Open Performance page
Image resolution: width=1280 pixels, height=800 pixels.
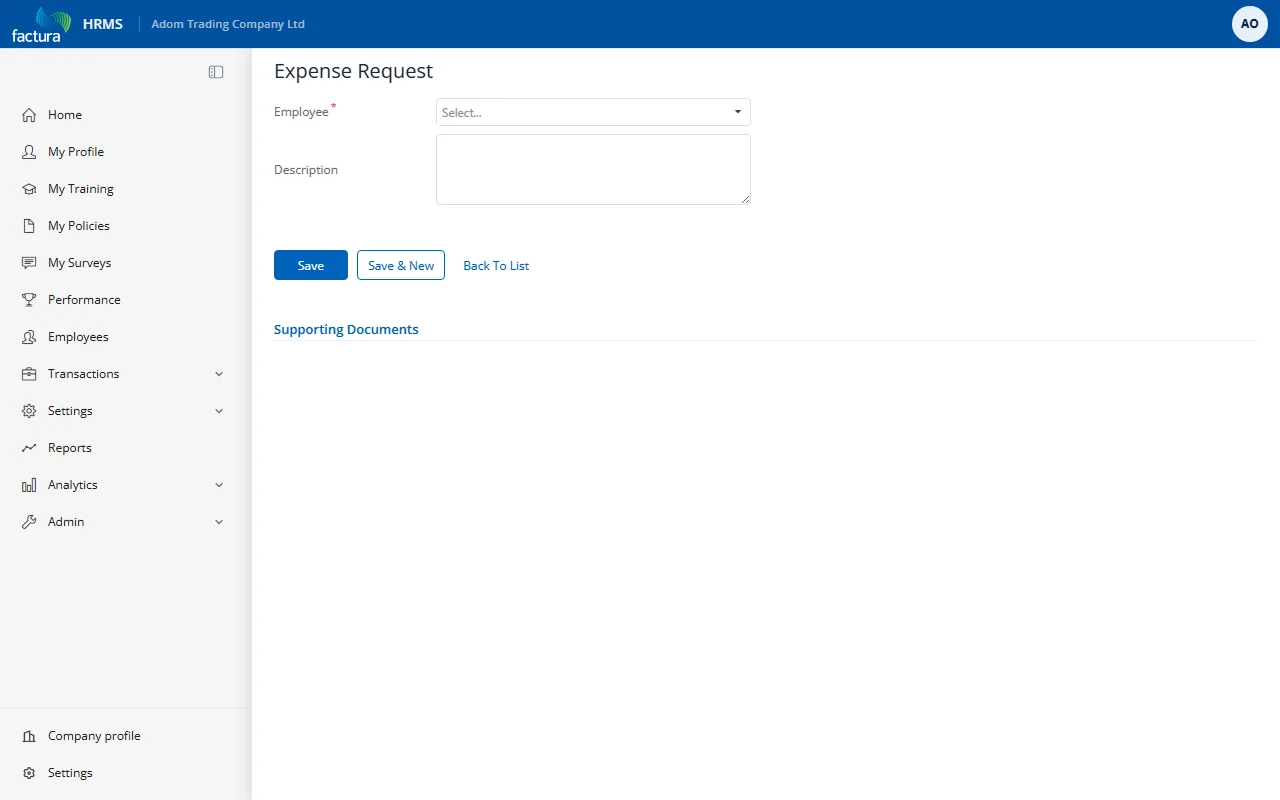click(x=84, y=300)
